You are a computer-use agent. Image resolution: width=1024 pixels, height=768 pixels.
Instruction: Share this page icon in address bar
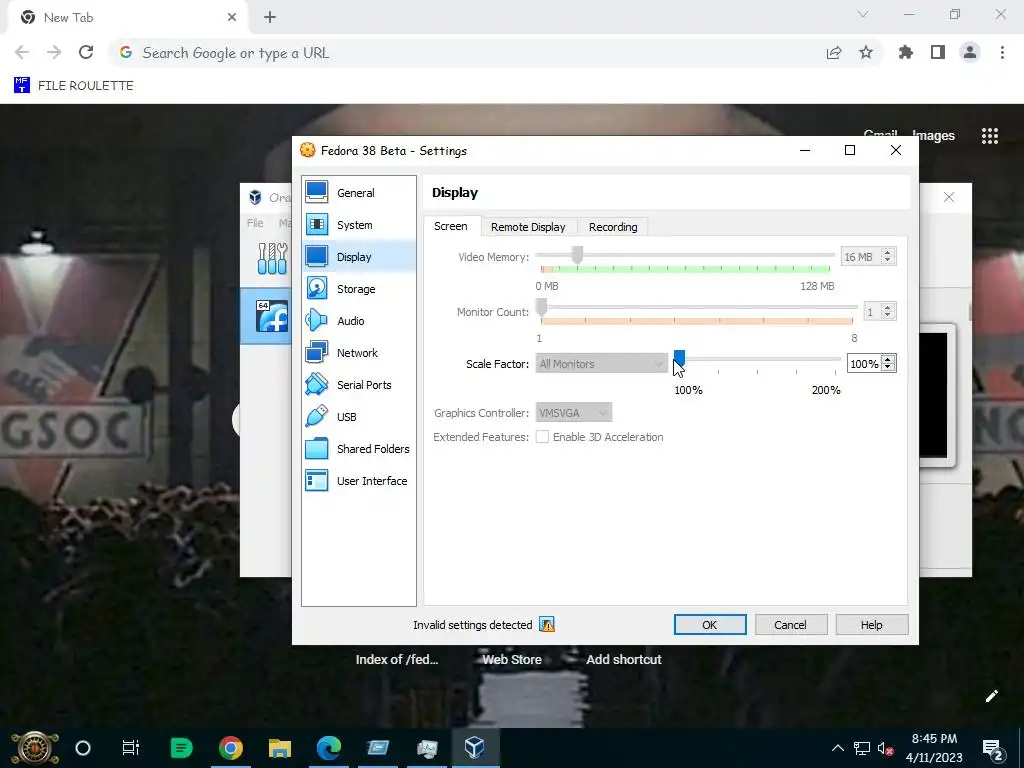click(x=834, y=52)
